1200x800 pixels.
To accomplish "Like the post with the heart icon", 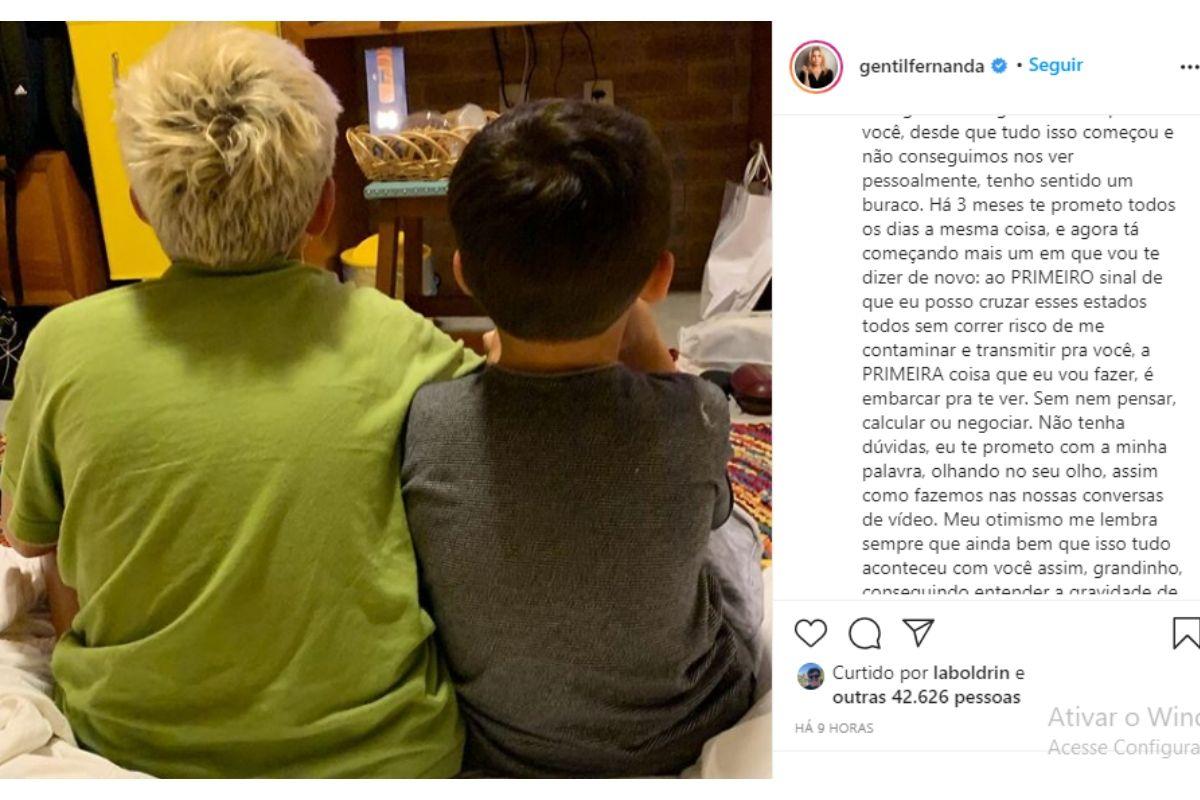I will [811, 633].
